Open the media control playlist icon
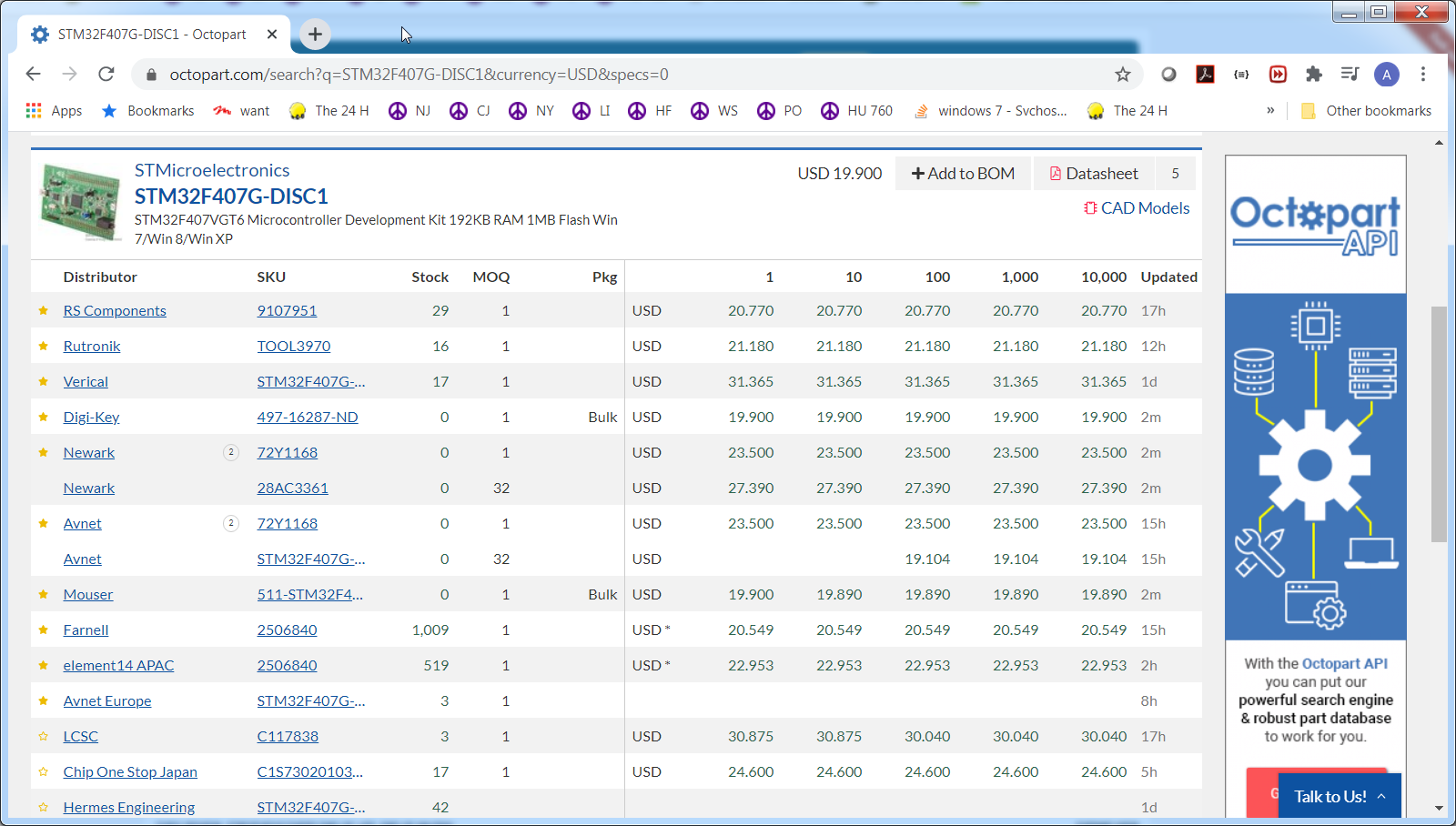The width and height of the screenshot is (1456, 826). pyautogui.click(x=1350, y=75)
